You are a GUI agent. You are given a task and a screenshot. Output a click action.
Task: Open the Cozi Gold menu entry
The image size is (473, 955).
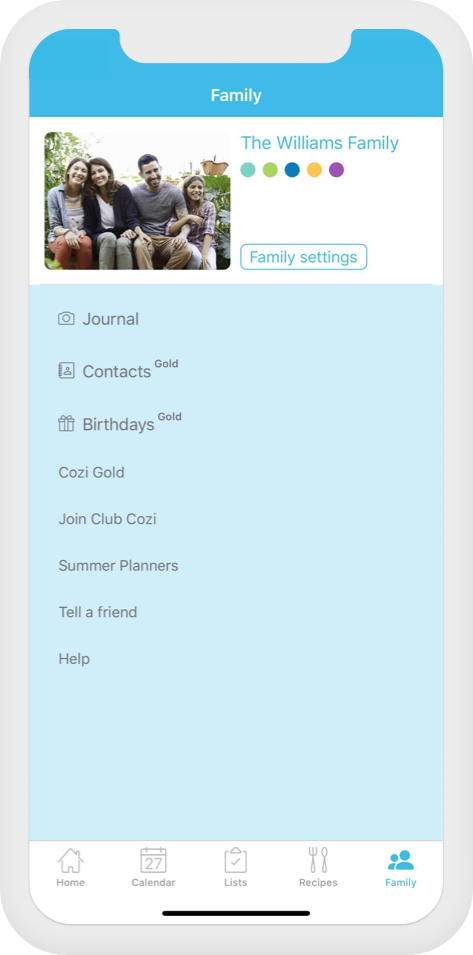[91, 473]
